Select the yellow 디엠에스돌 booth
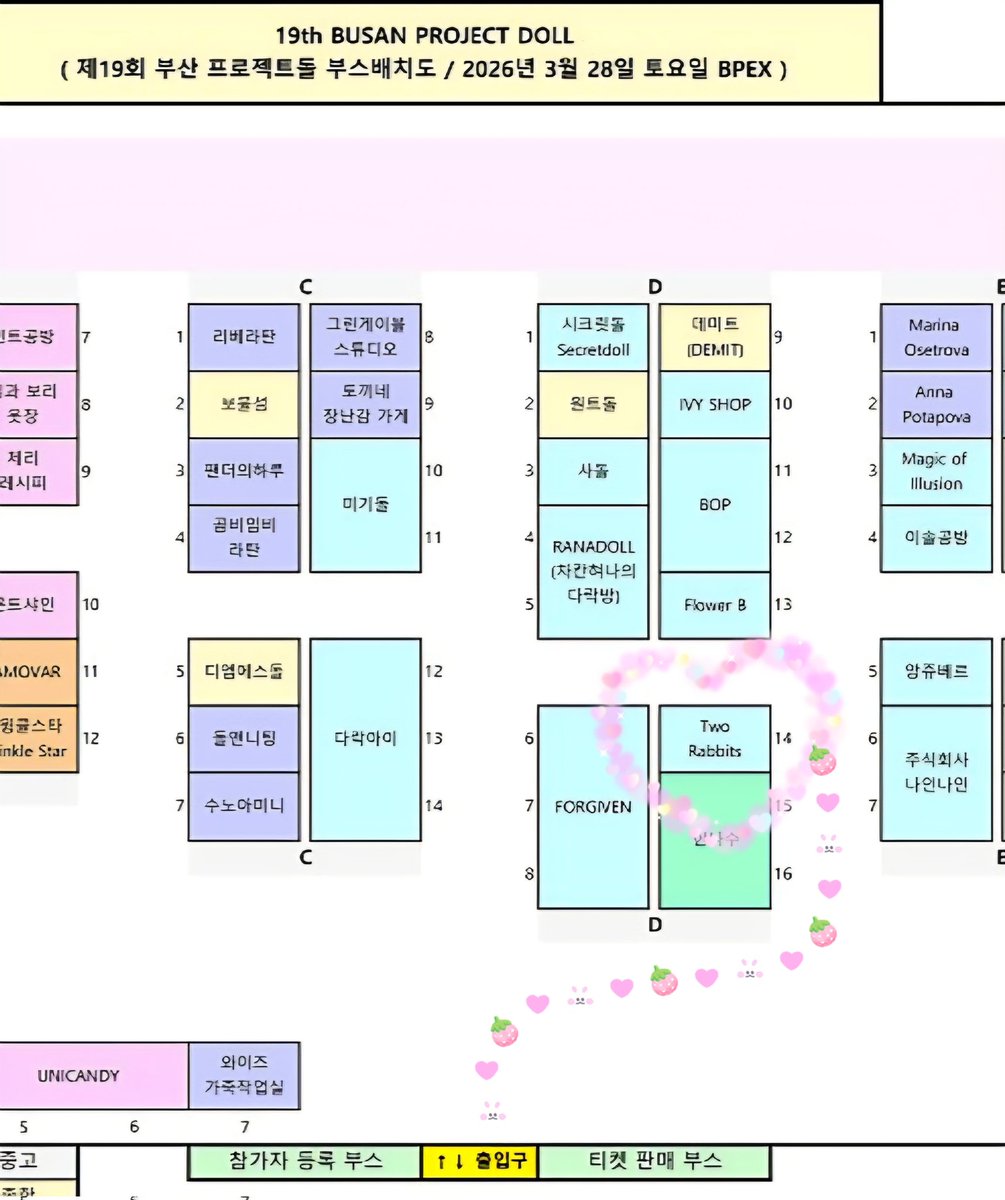The image size is (1005, 1200). (244, 672)
